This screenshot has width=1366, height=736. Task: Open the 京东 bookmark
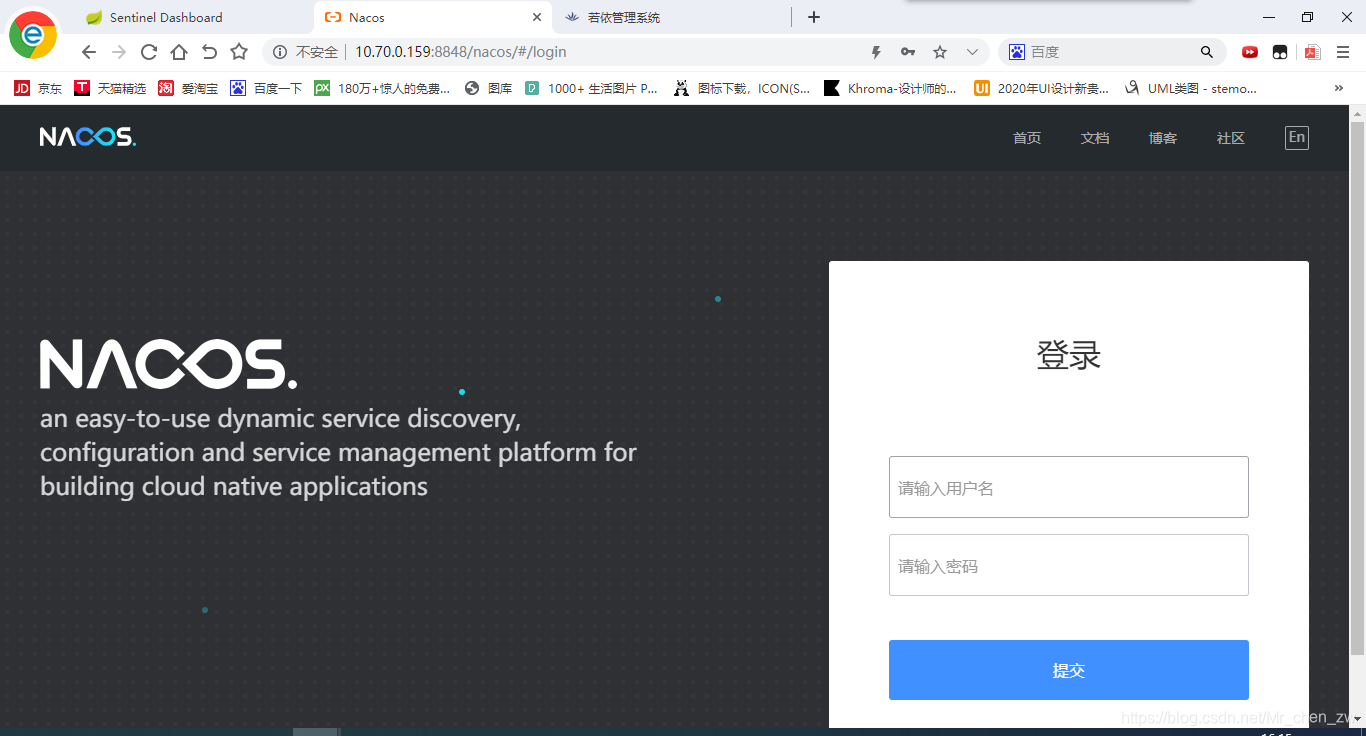(38, 88)
